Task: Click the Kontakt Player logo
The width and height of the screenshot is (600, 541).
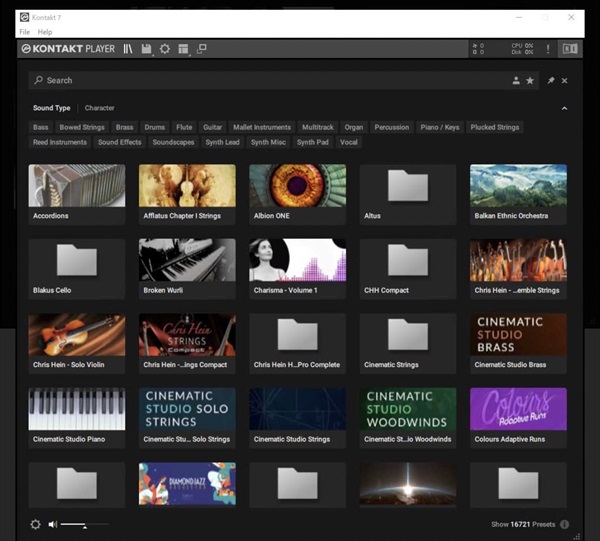Action: (68, 49)
